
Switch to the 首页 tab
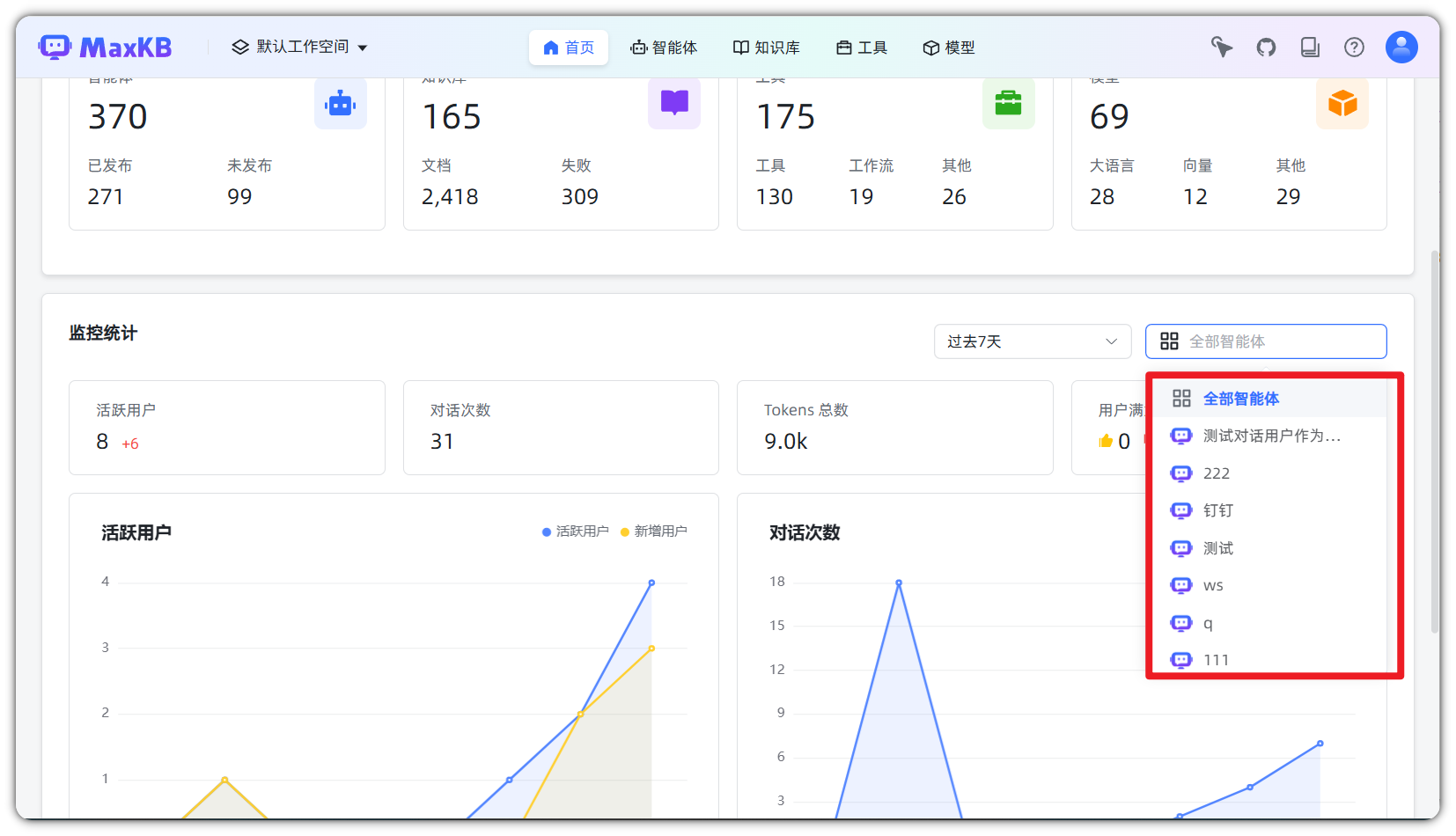(x=568, y=48)
